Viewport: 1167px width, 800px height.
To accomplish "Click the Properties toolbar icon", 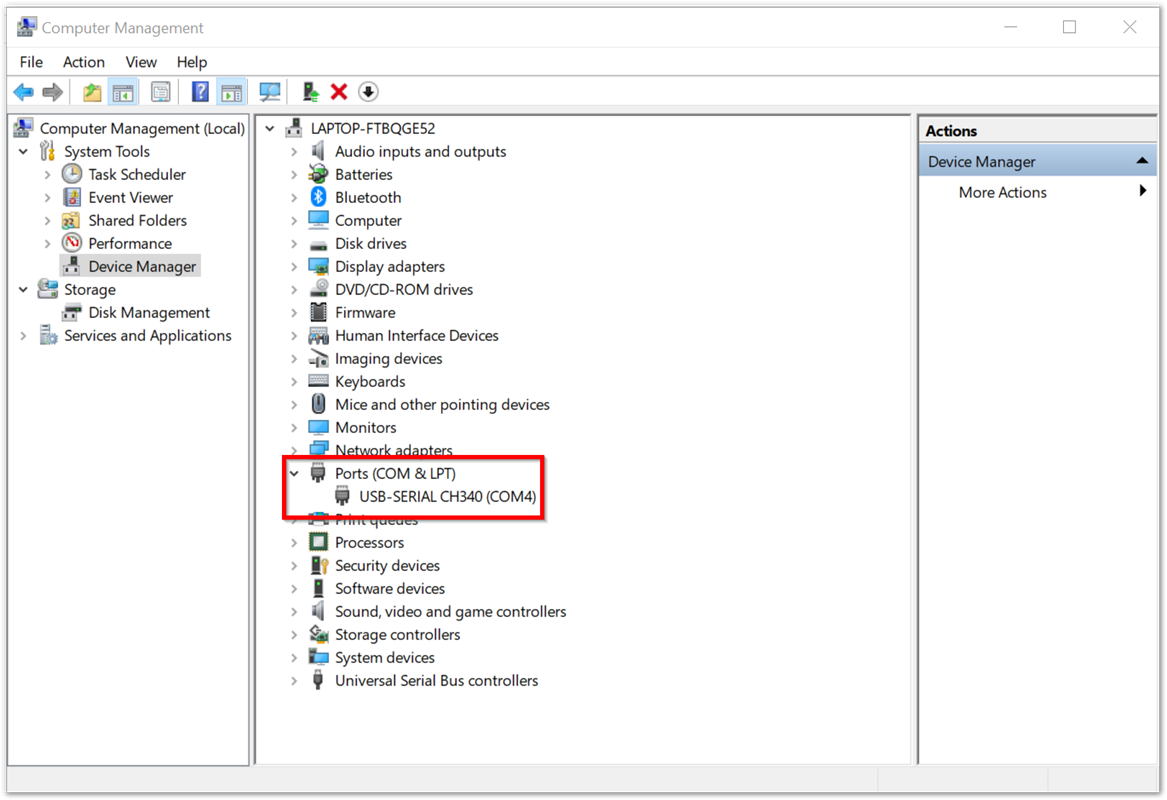I will (160, 92).
